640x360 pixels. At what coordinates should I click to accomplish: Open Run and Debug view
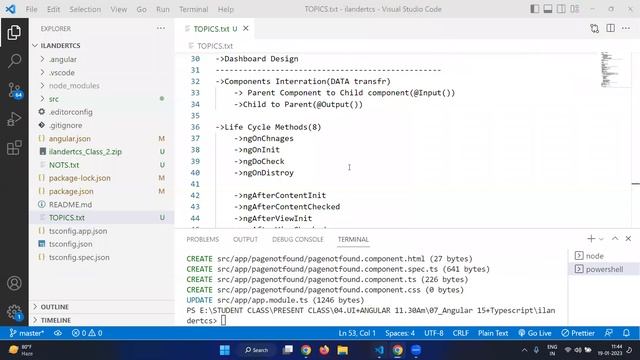point(14,119)
